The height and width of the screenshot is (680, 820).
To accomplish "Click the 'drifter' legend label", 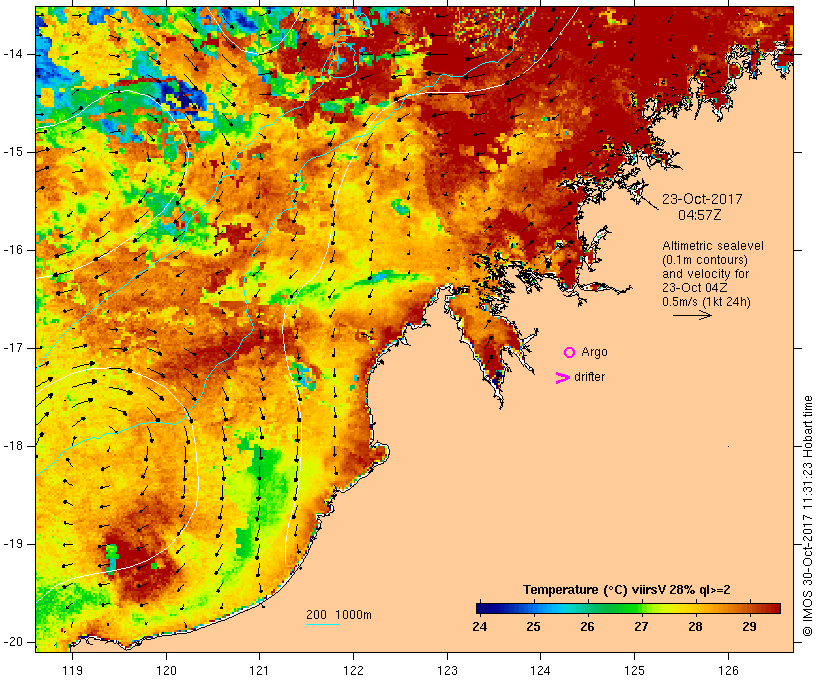I will pos(589,377).
